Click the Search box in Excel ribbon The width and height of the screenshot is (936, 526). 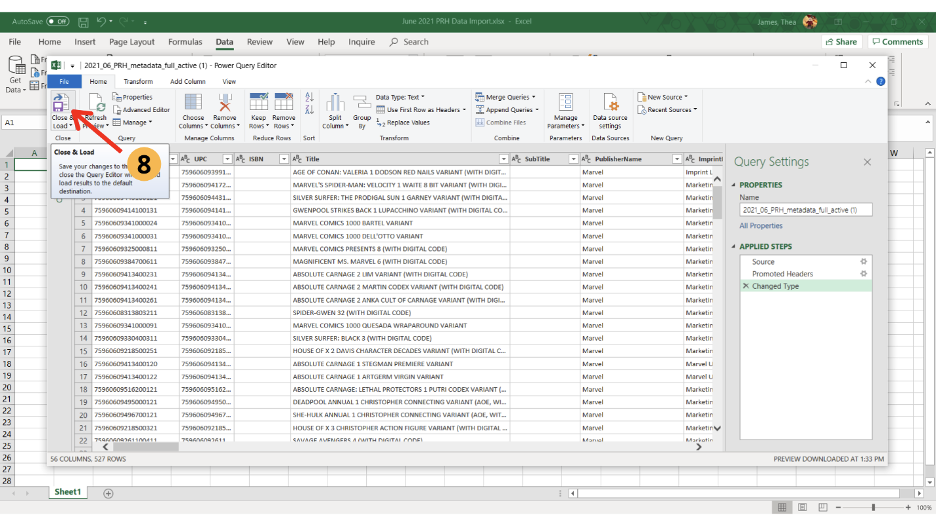[x=409, y=42]
